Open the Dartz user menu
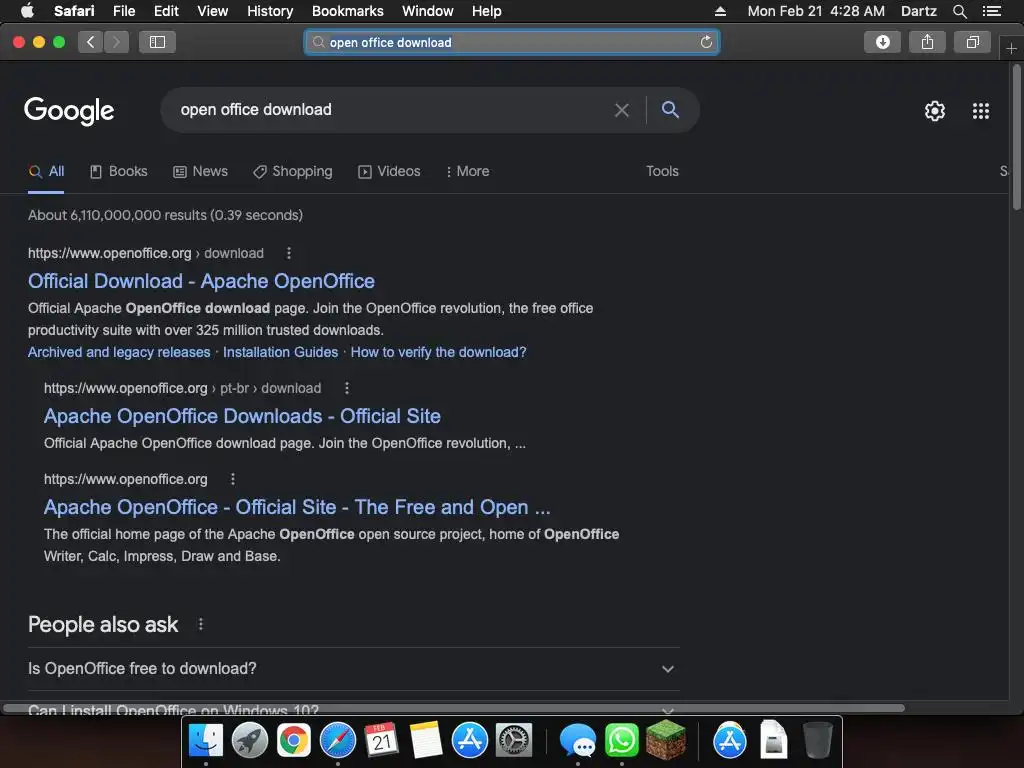1024x768 pixels. tap(918, 11)
